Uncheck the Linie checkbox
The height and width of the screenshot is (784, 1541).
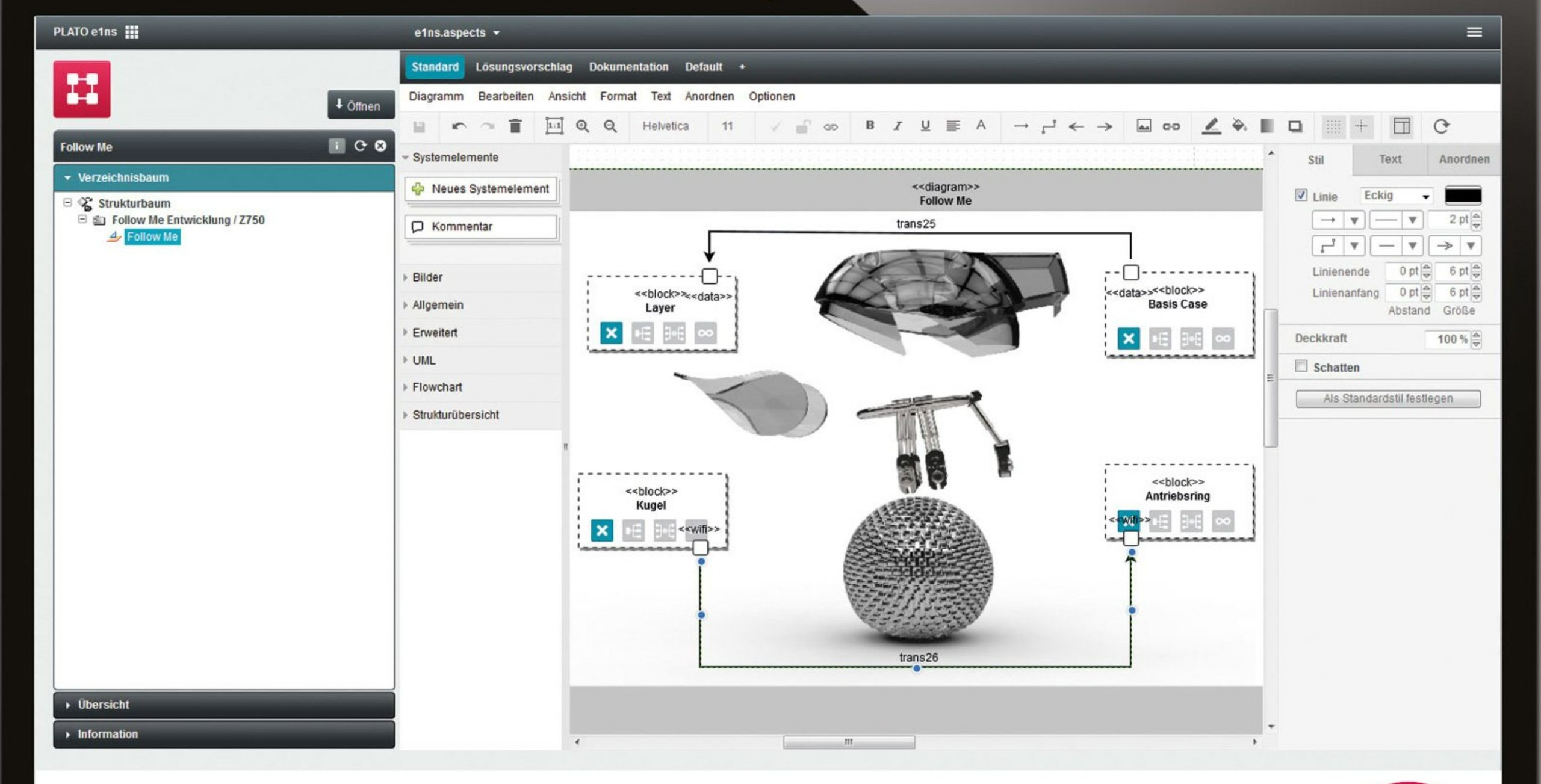click(x=1301, y=196)
